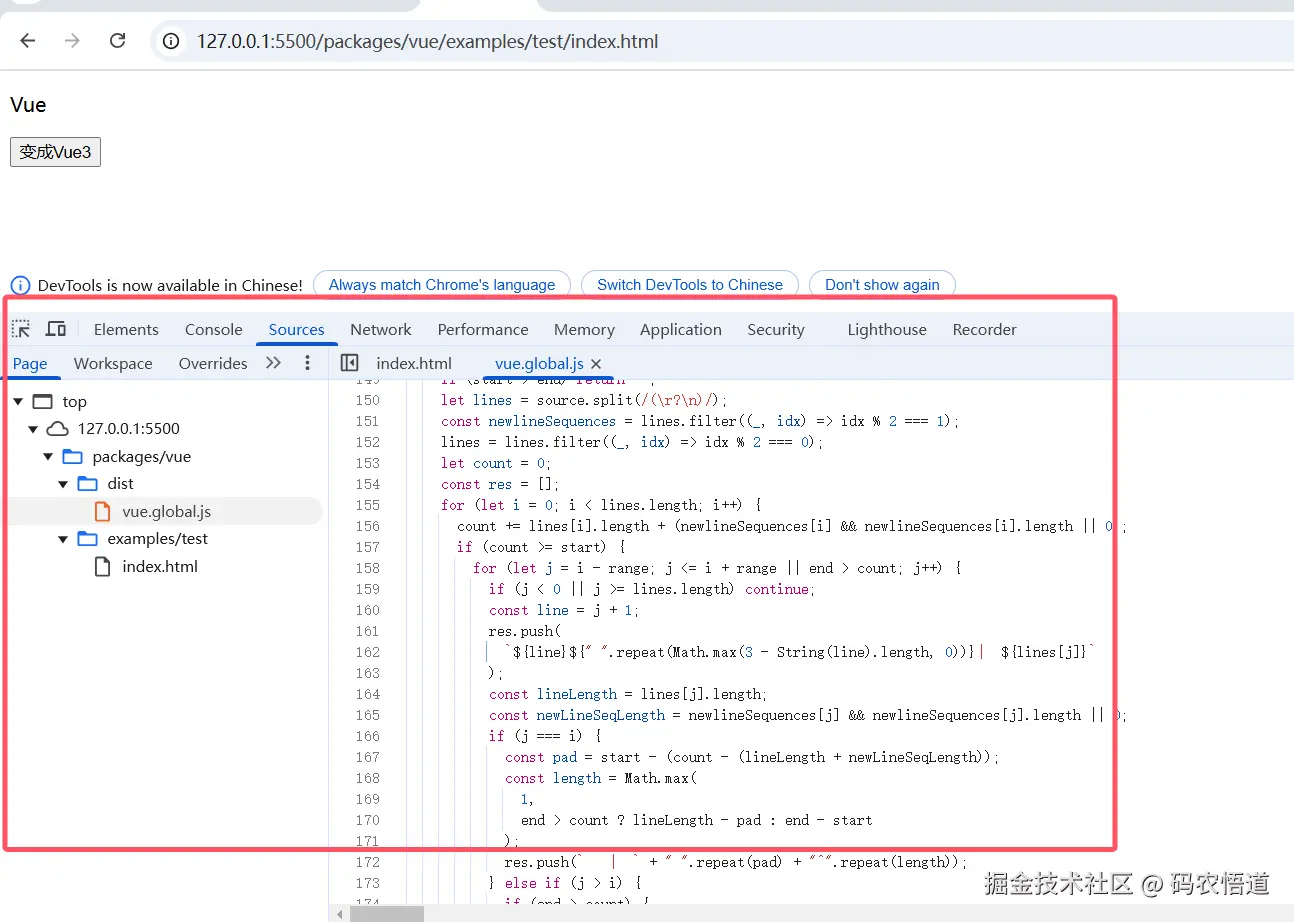Close the vue.global.js editor tab
The image size is (1294, 922).
[597, 364]
